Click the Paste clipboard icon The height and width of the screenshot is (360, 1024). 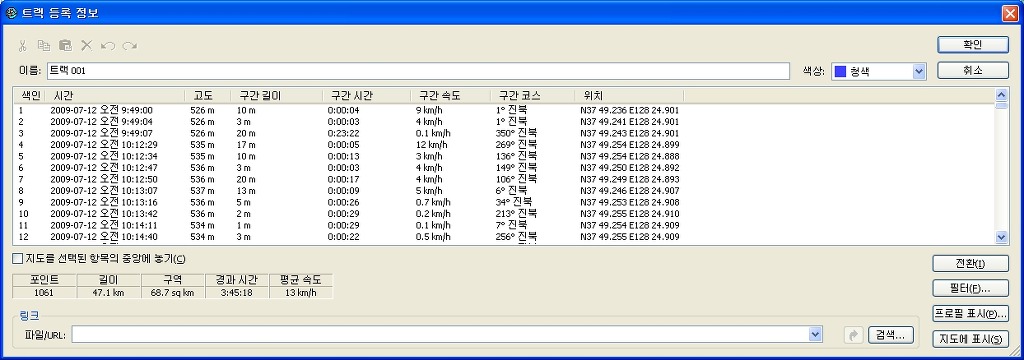click(x=65, y=46)
